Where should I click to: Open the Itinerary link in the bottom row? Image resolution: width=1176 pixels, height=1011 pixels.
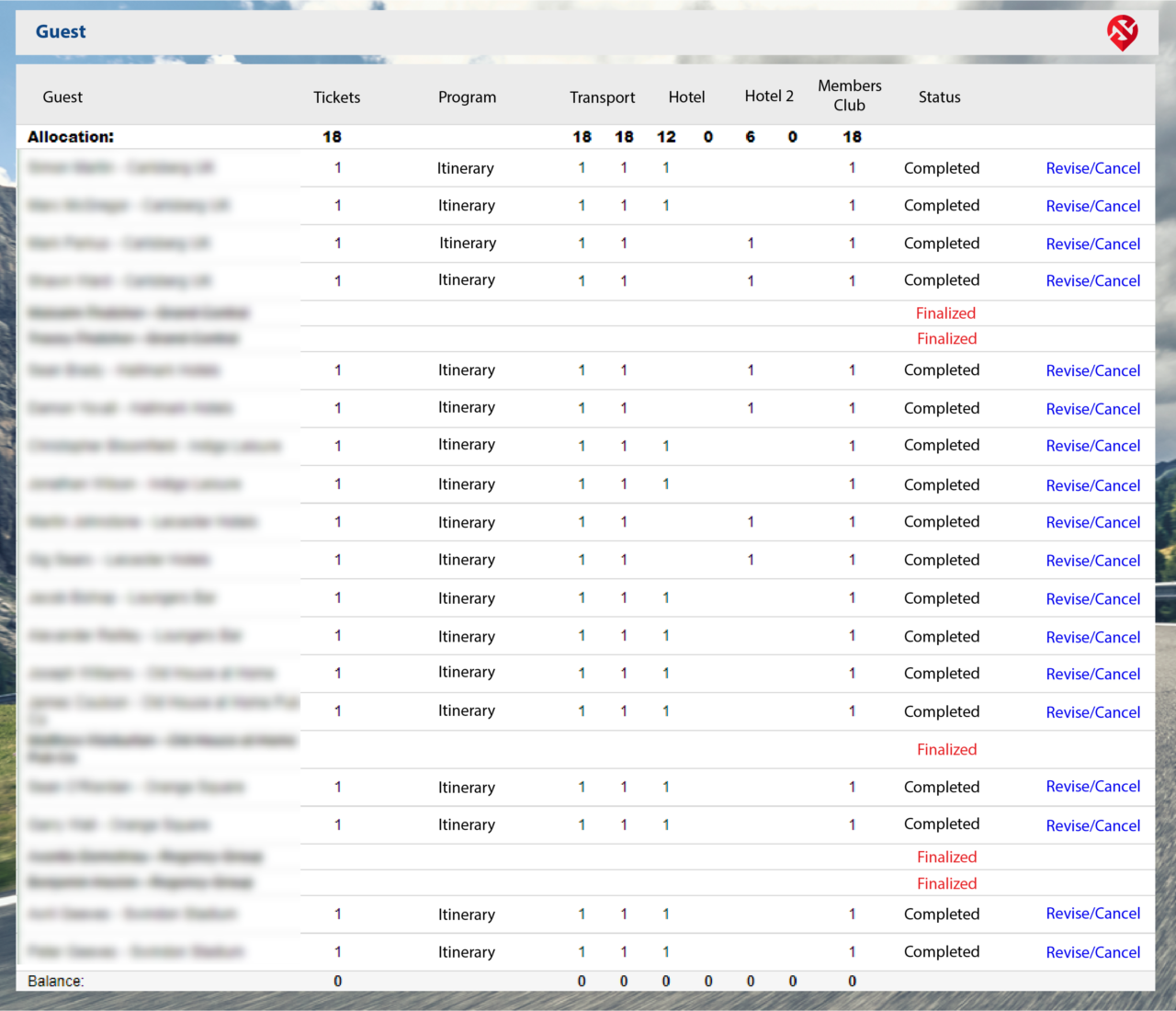click(x=466, y=952)
